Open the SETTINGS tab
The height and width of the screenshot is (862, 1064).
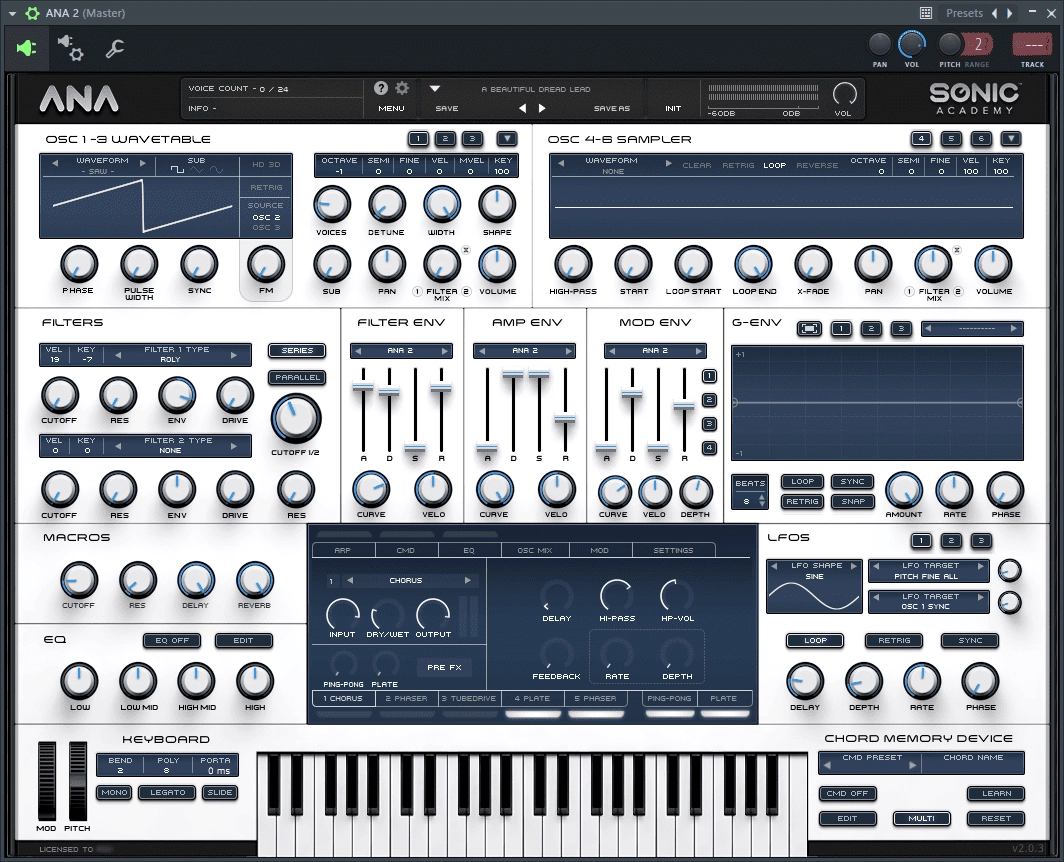pyautogui.click(x=673, y=550)
